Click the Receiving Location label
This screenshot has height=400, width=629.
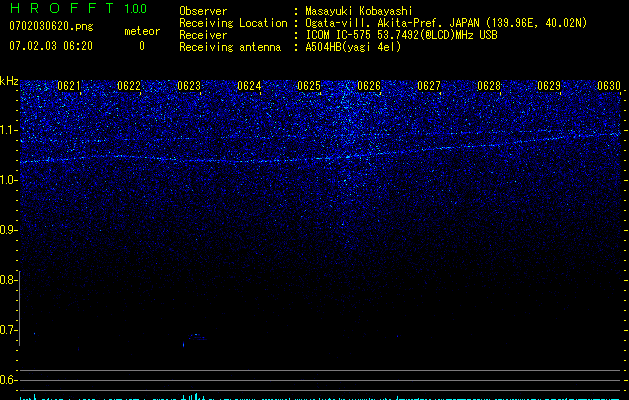(x=233, y=23)
